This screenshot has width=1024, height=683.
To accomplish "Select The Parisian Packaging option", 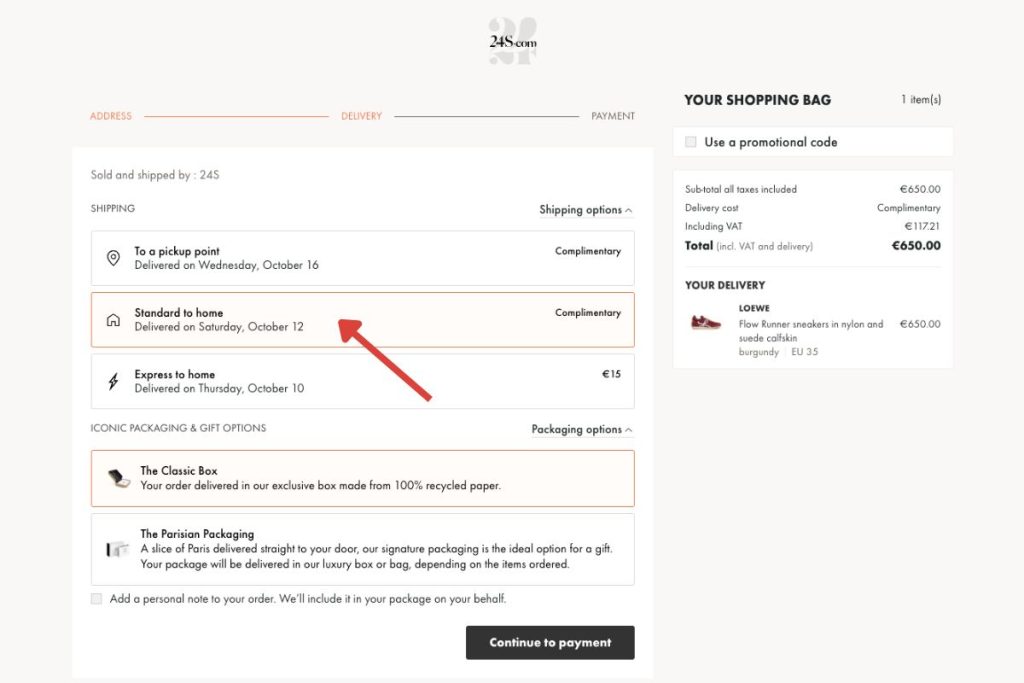I will click(x=362, y=549).
